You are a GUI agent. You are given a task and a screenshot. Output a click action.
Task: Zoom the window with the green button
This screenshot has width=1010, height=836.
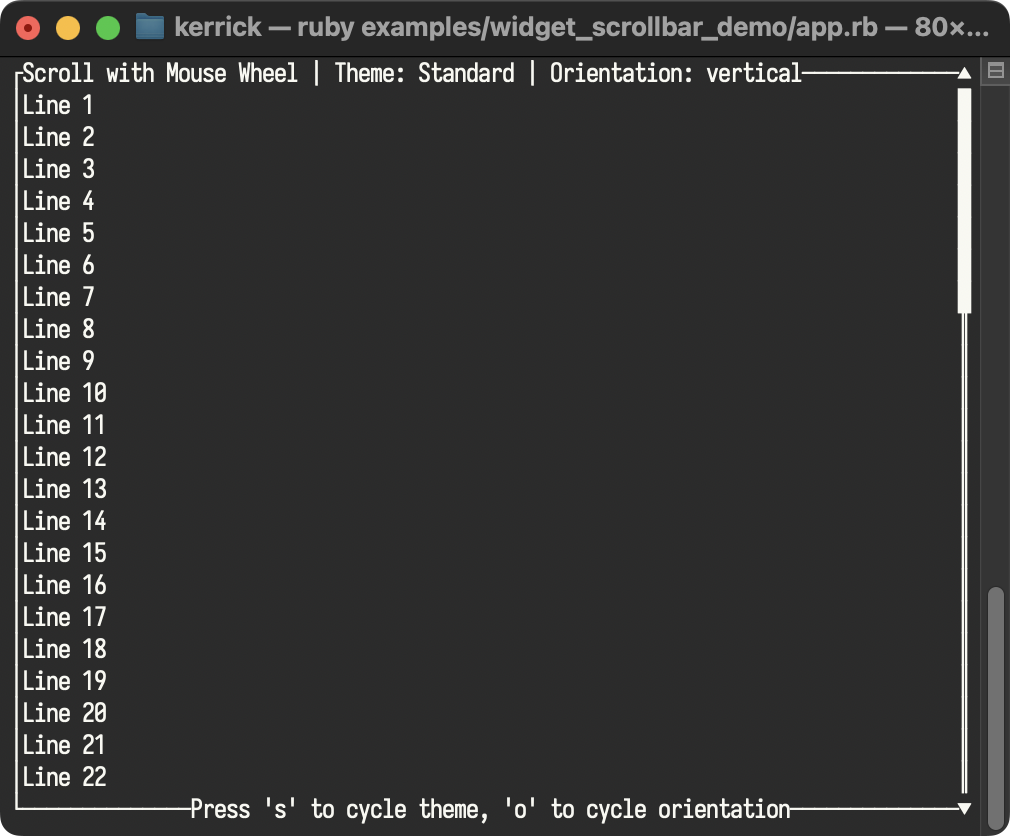coord(108,28)
